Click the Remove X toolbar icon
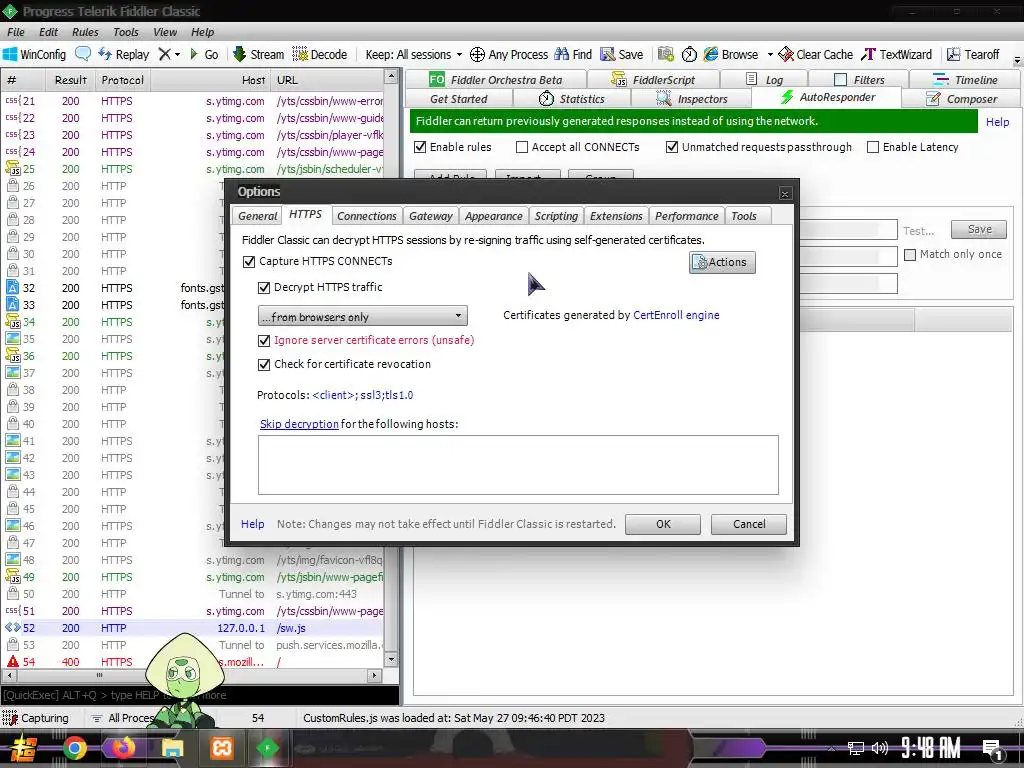Viewport: 1024px width, 768px height. [165, 54]
